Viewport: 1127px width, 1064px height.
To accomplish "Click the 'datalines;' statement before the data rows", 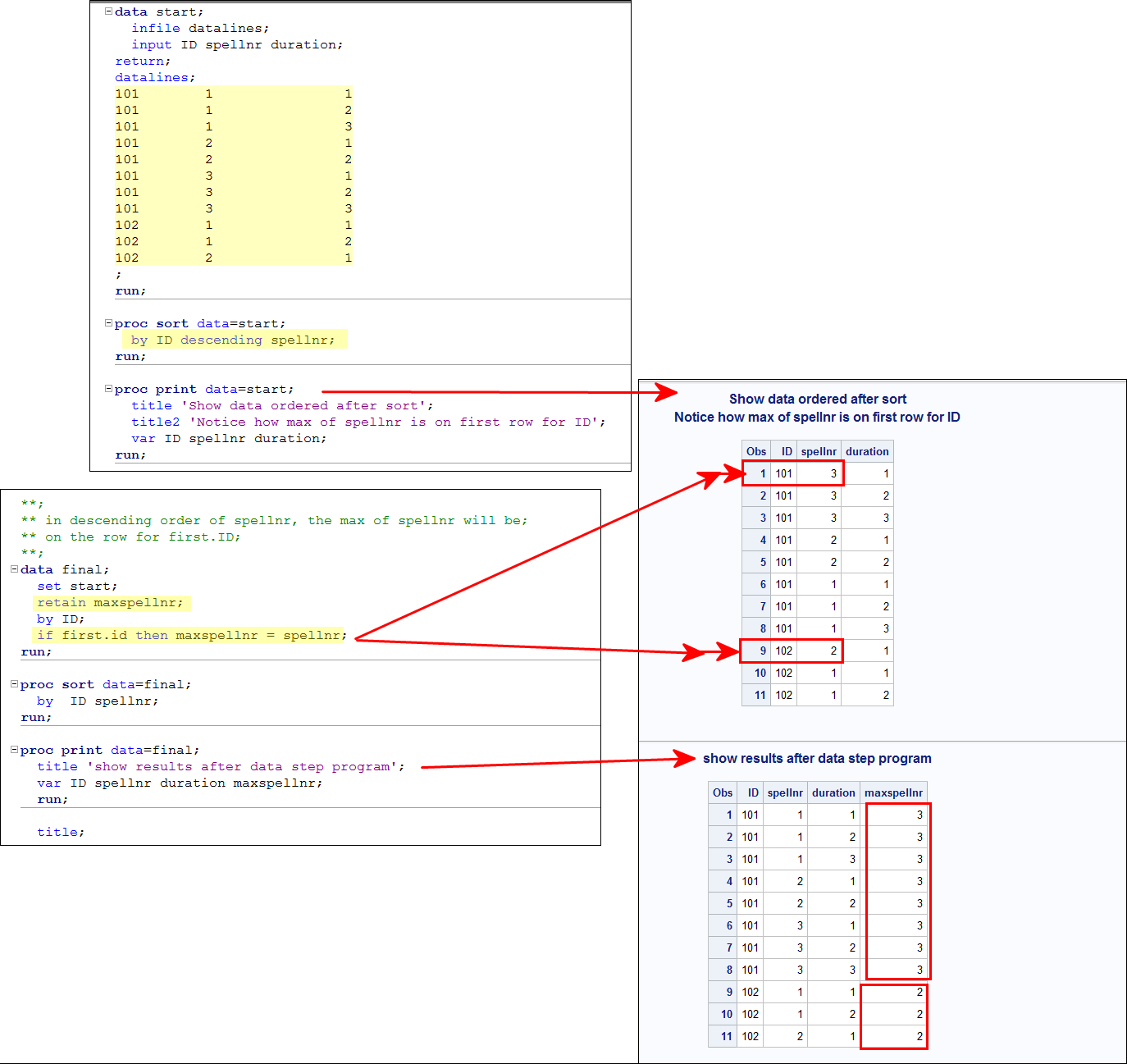I will [x=155, y=78].
